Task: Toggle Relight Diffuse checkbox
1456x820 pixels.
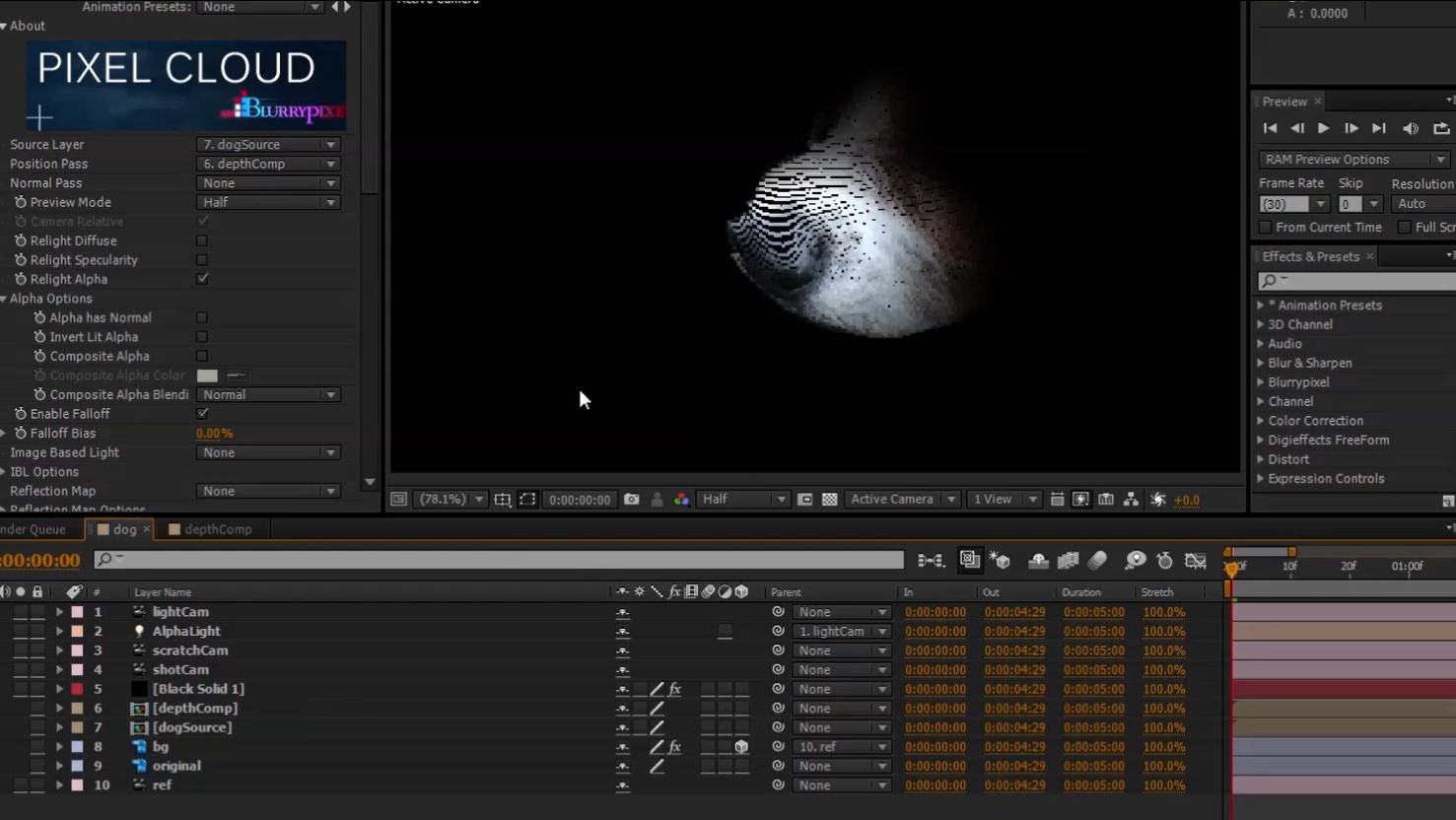Action: pyautogui.click(x=202, y=240)
